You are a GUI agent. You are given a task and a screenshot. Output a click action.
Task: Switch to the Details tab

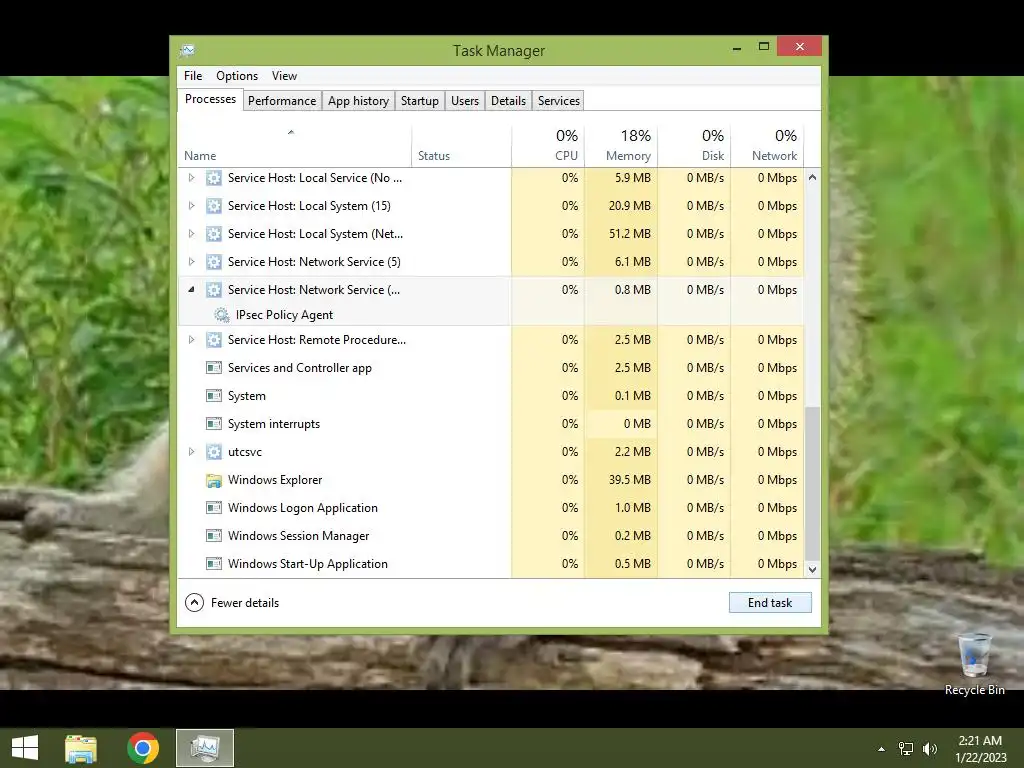pos(508,101)
